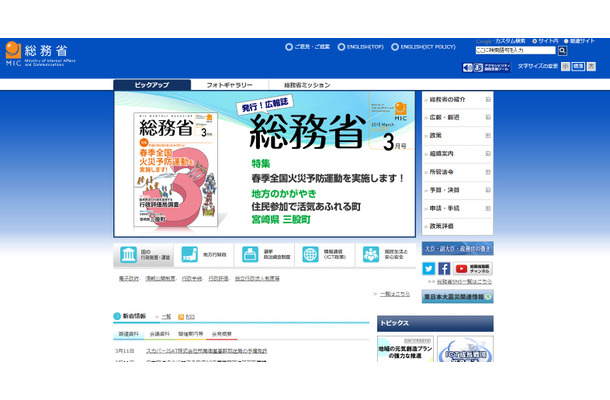Set font size to standard (標準)
610x400 pixels.
[578, 67]
